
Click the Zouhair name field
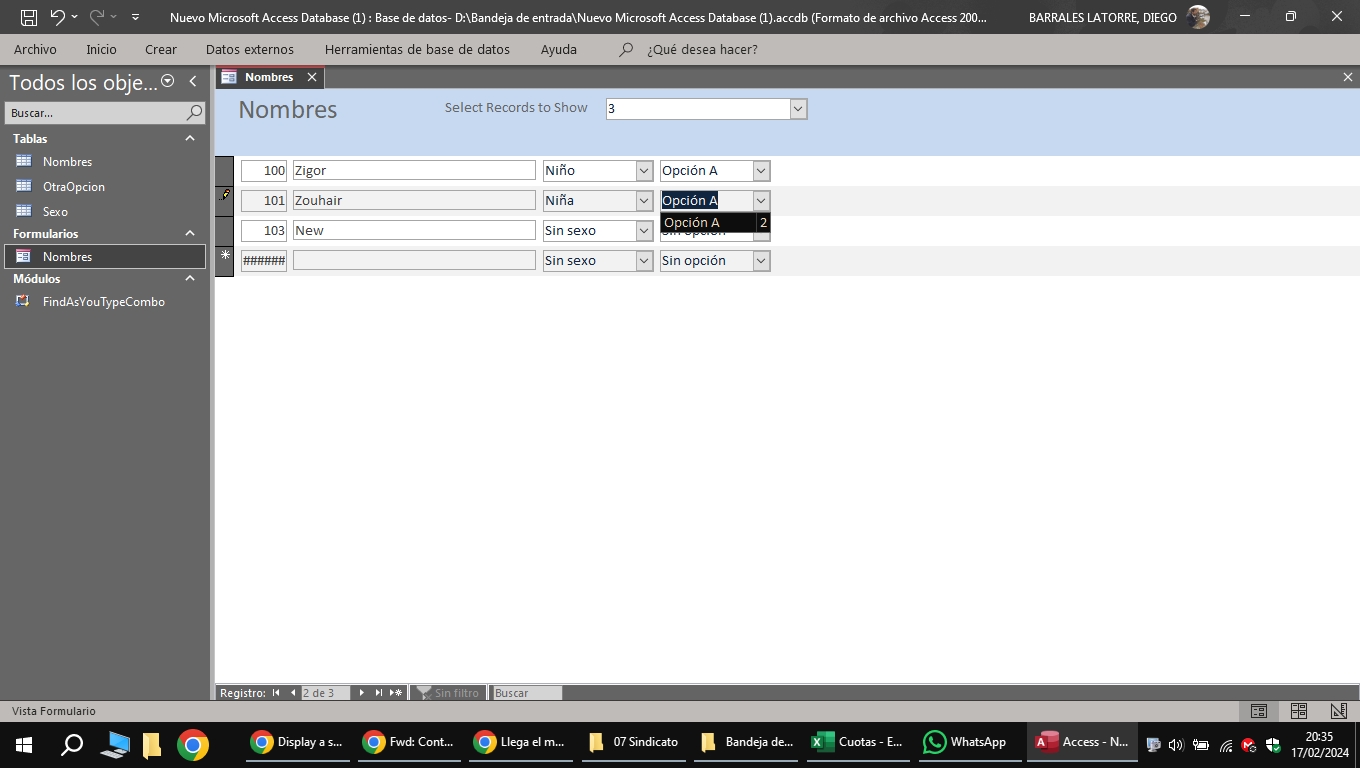(x=414, y=200)
